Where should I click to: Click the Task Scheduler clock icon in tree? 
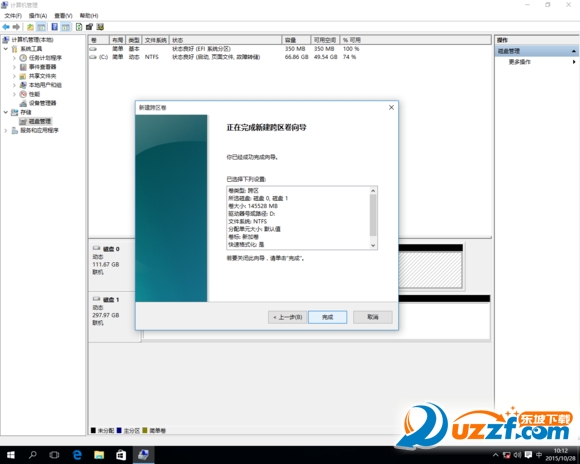[x=23, y=58]
